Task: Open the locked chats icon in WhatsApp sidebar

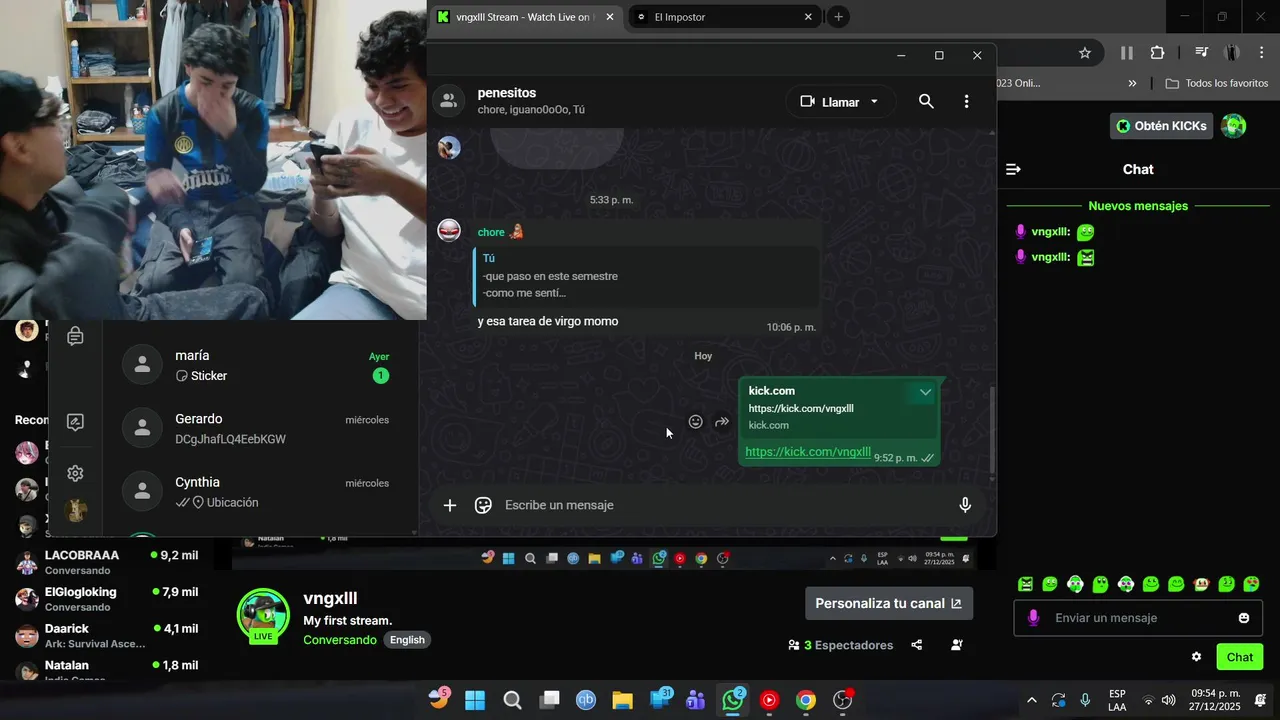Action: 75,336
